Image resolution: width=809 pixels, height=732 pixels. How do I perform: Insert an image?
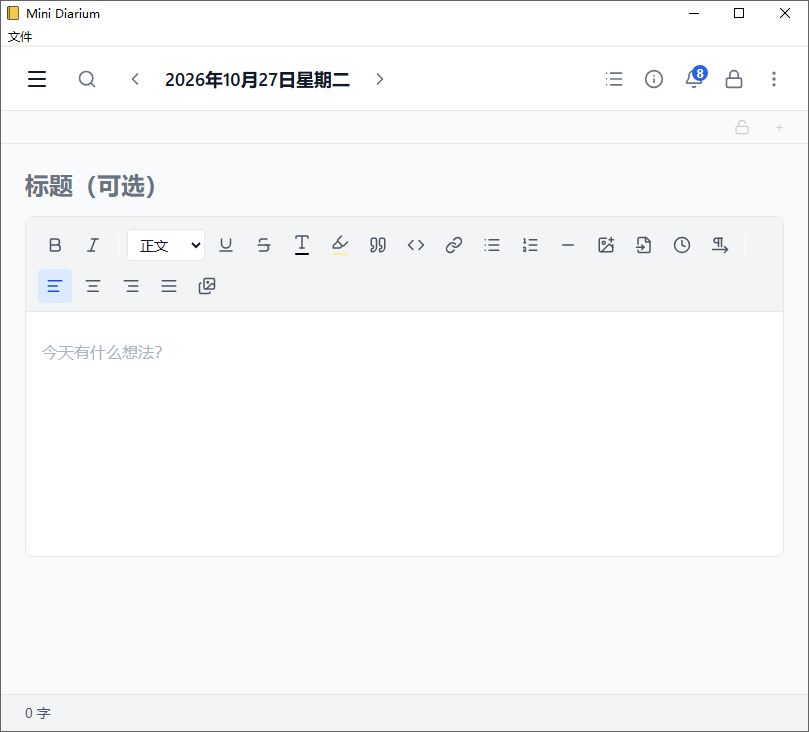click(606, 245)
